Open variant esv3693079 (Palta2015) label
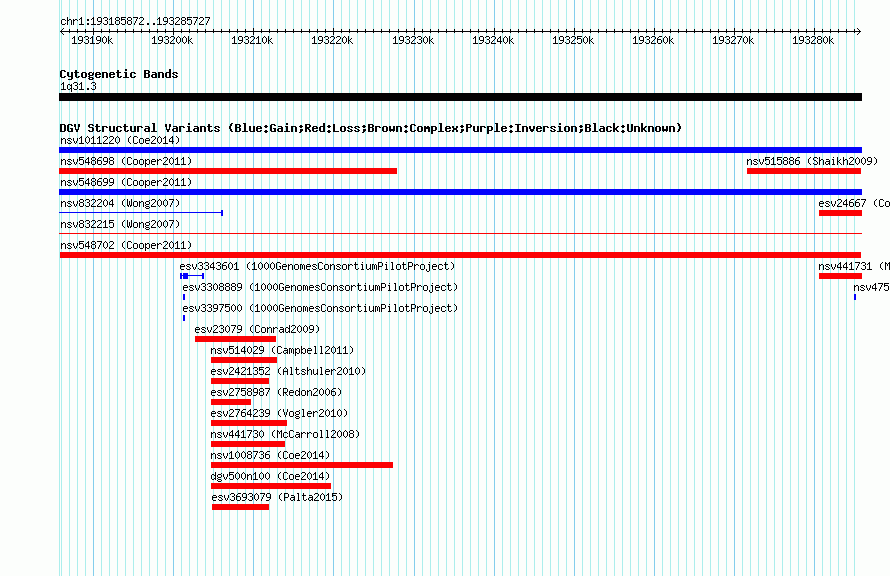 (278, 497)
